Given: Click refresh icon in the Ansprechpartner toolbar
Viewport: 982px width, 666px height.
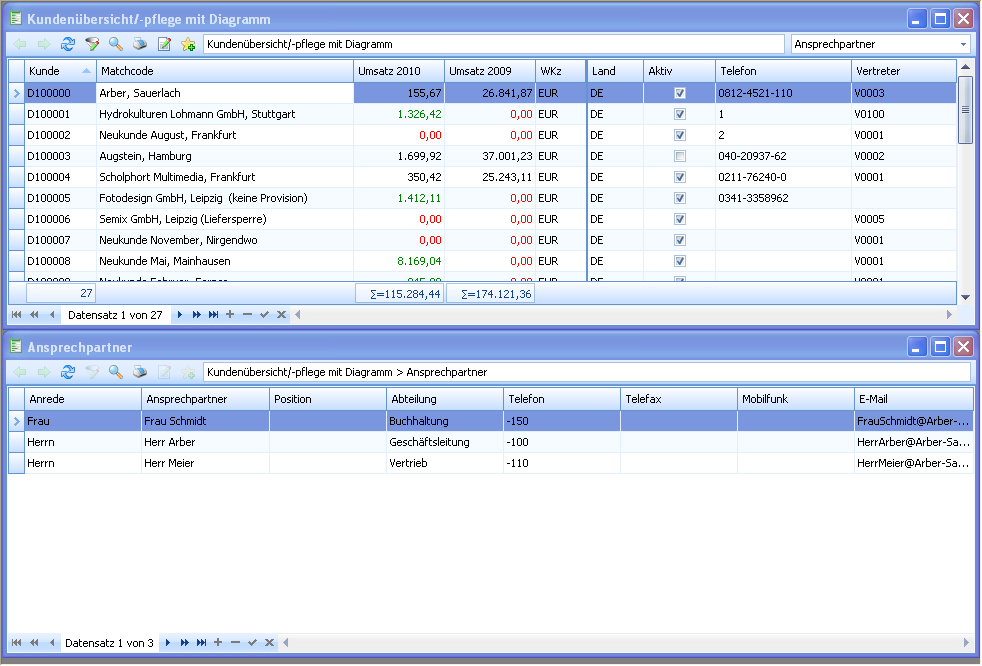Looking at the screenshot, I should (68, 372).
